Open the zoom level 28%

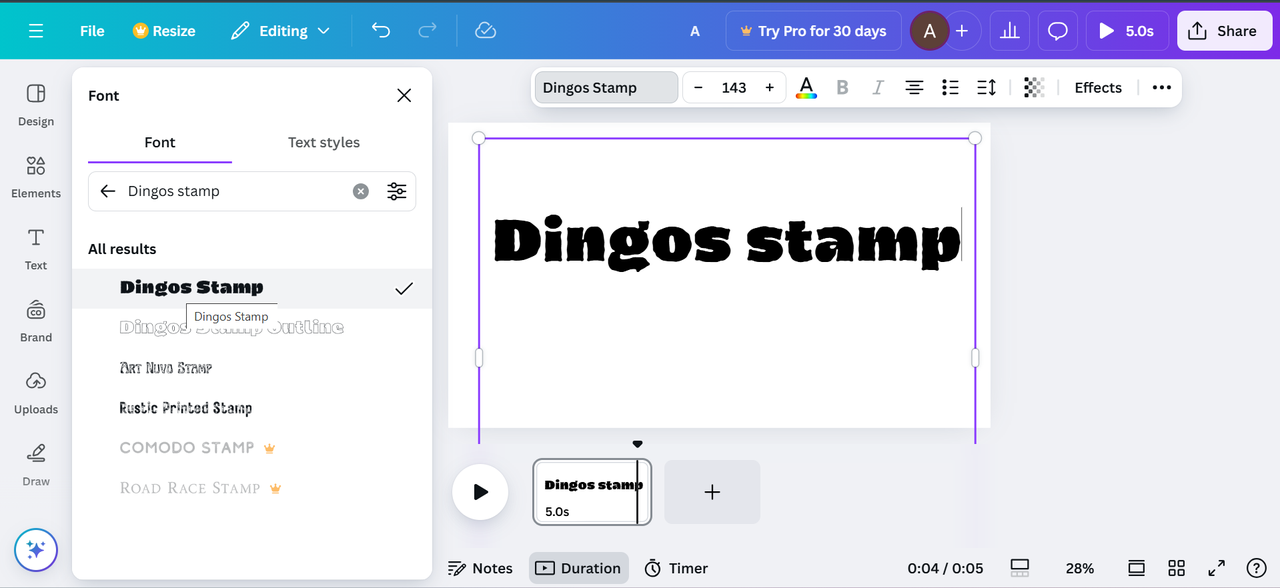pos(1079,568)
